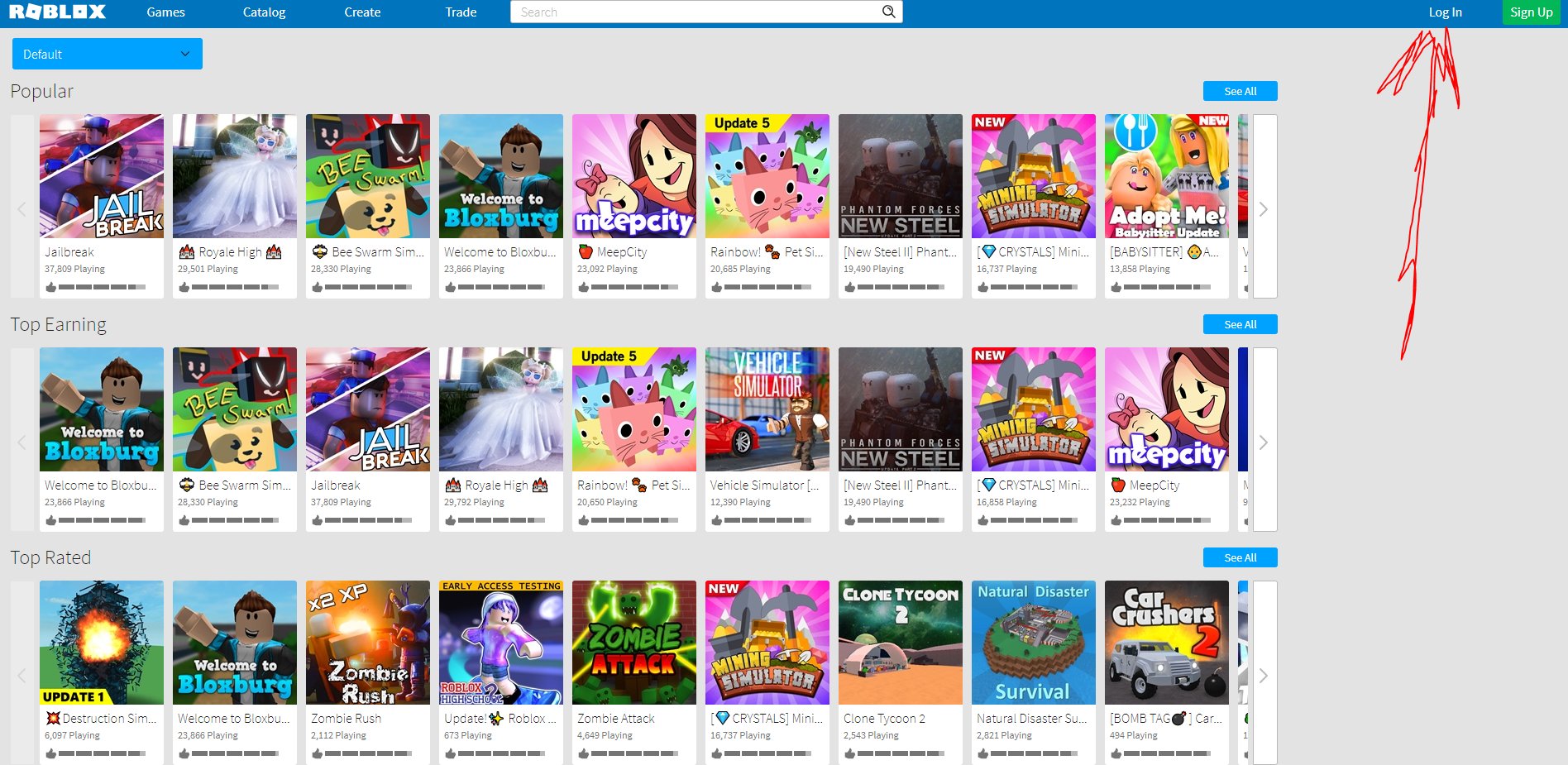Click the rating bar of Mining Simulator in Popular
The height and width of the screenshot is (765, 1568).
click(1034, 287)
